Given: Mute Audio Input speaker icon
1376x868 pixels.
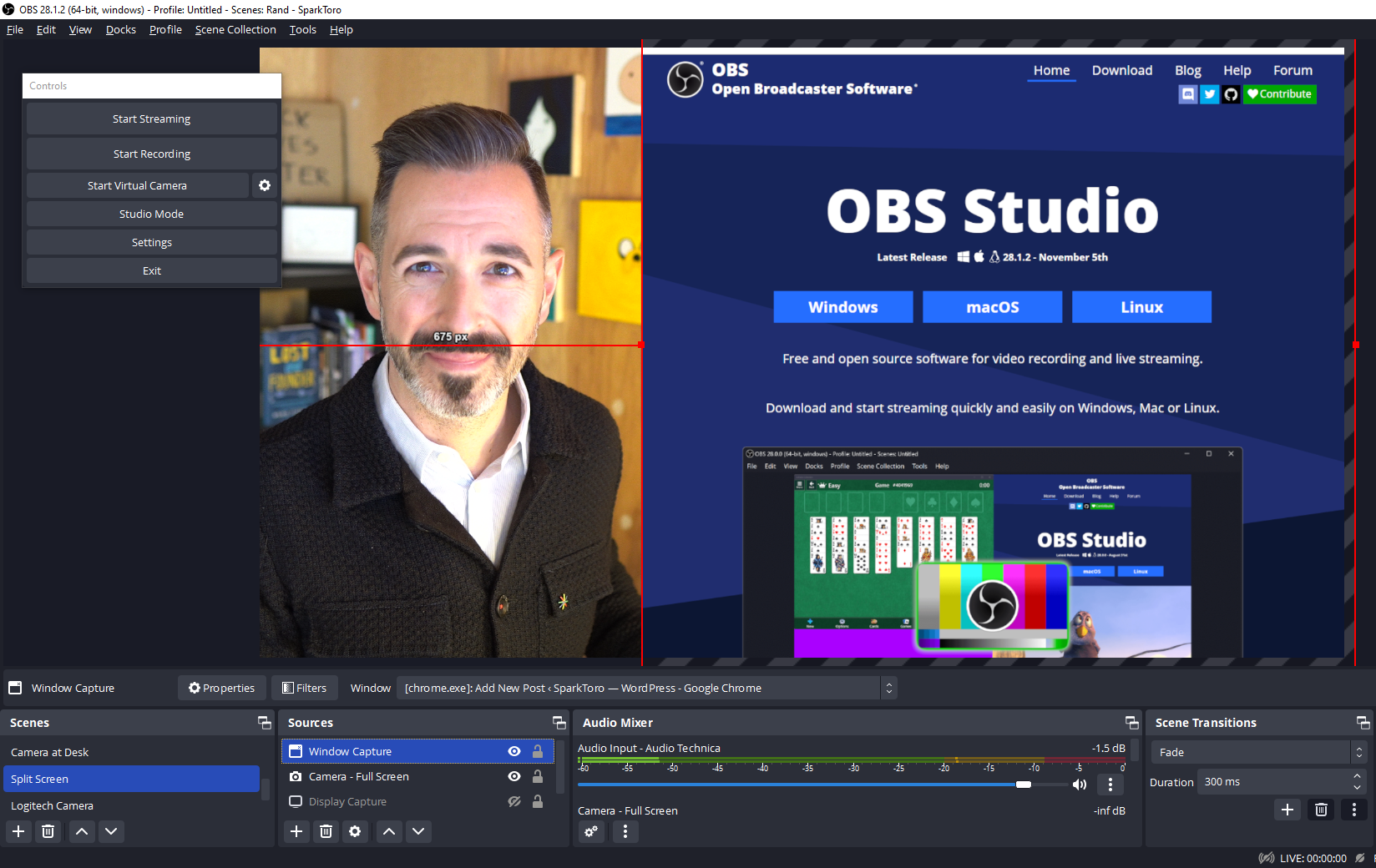Looking at the screenshot, I should point(1080,785).
